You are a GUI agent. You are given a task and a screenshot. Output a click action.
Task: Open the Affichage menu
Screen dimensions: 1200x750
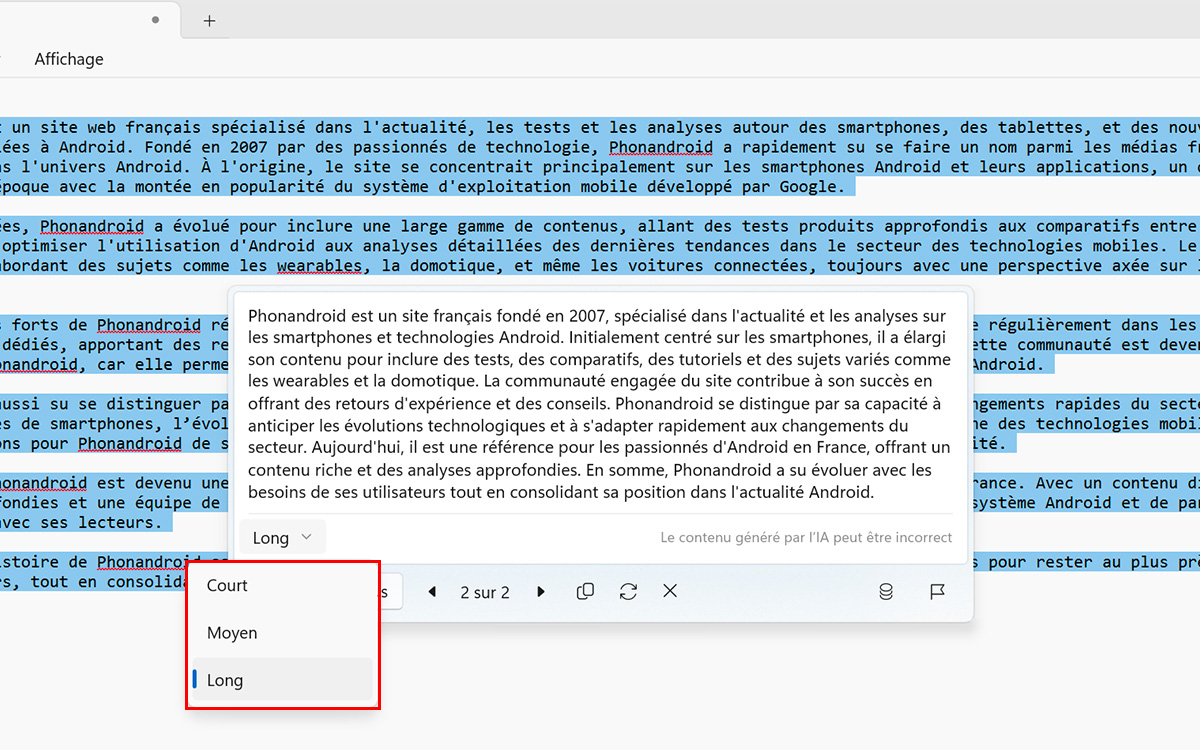(69, 59)
